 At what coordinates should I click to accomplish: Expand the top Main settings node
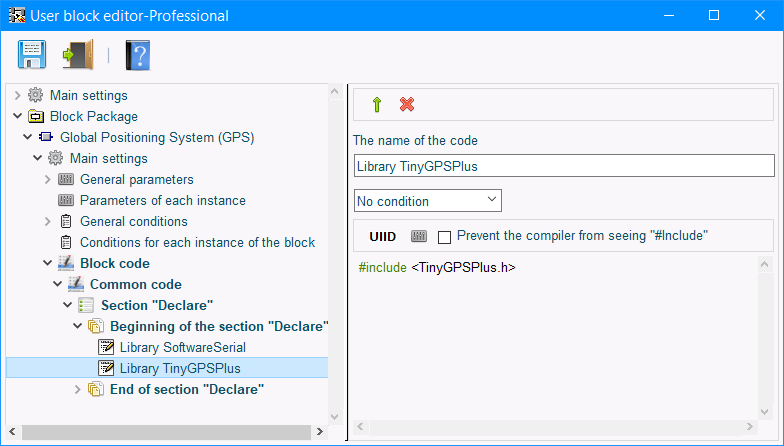(18, 95)
